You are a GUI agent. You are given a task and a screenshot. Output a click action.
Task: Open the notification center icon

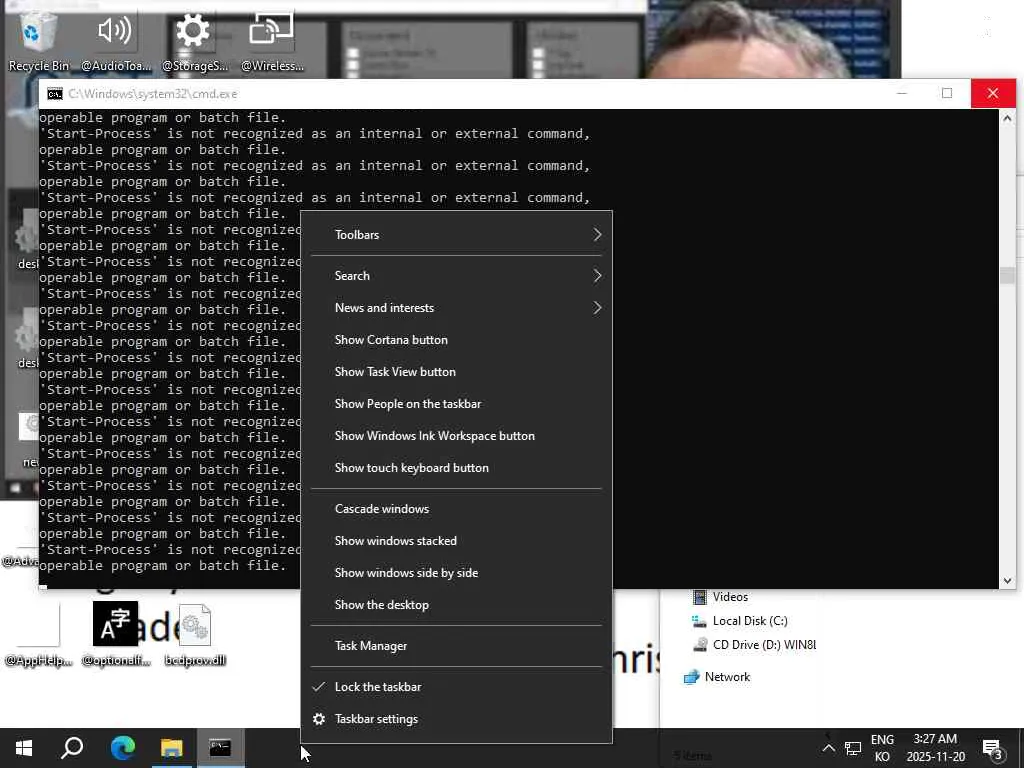click(993, 749)
